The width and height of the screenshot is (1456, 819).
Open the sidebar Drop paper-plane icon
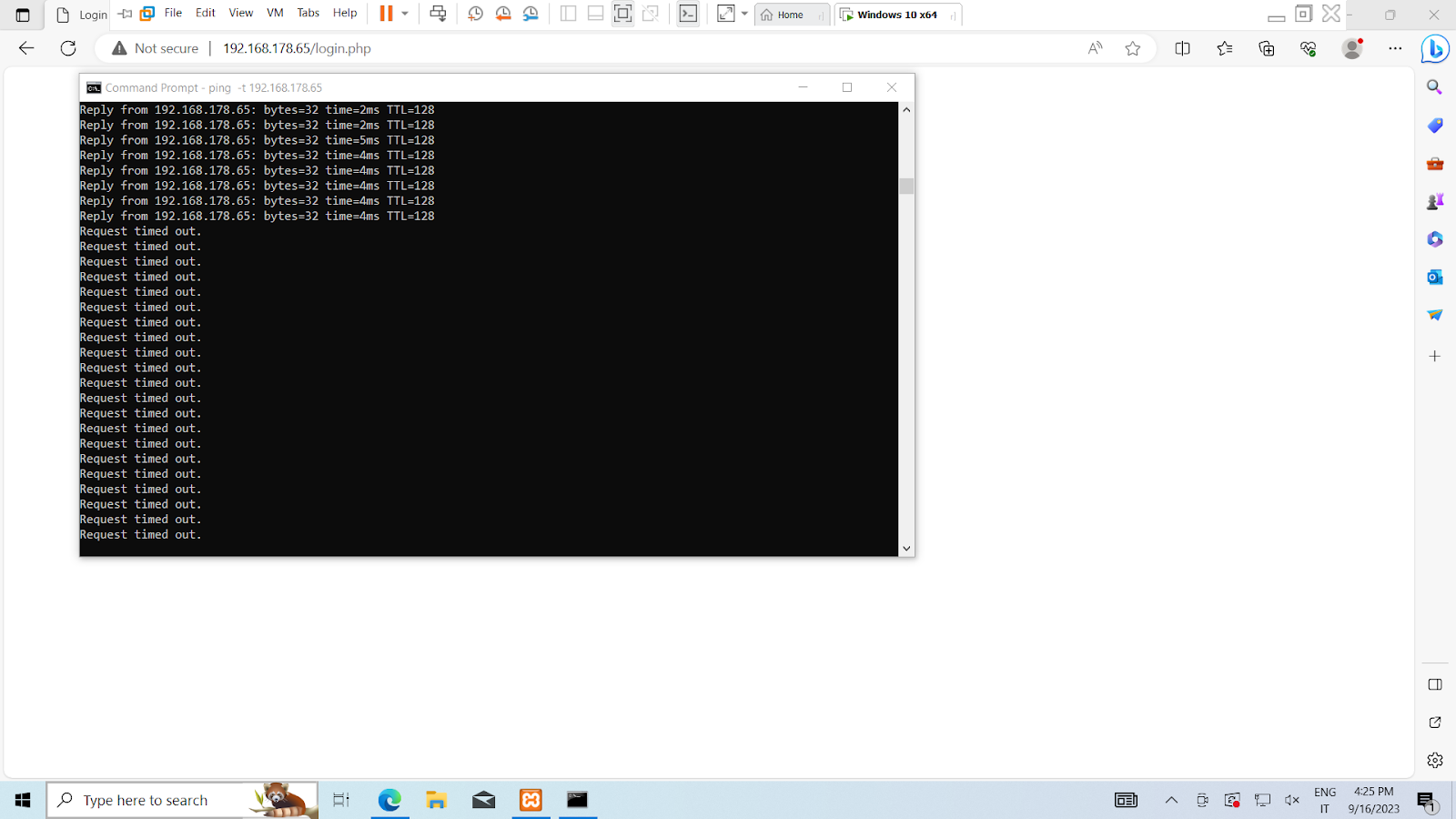click(x=1435, y=315)
